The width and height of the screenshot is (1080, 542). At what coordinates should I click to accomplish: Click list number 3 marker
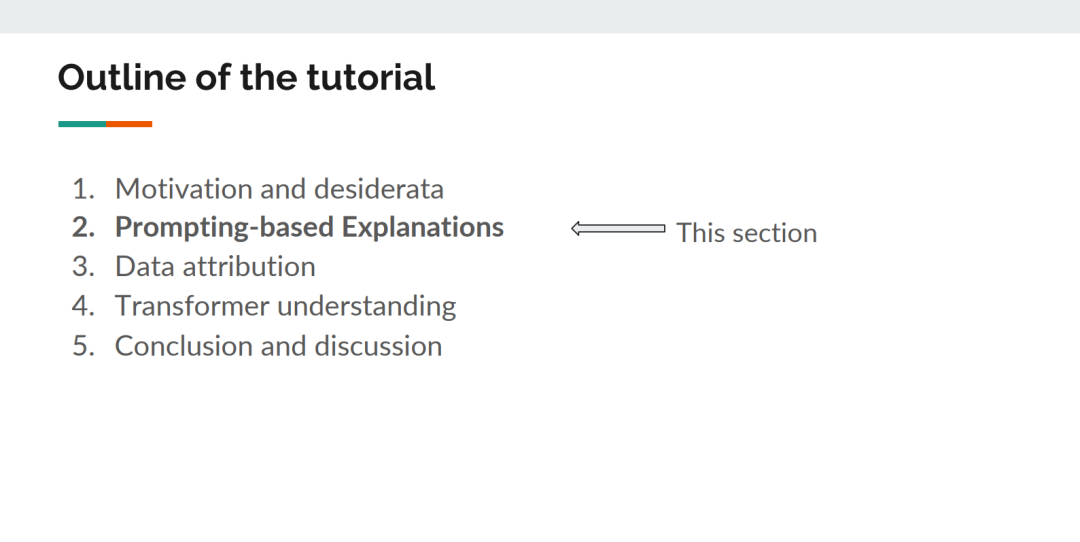83,267
